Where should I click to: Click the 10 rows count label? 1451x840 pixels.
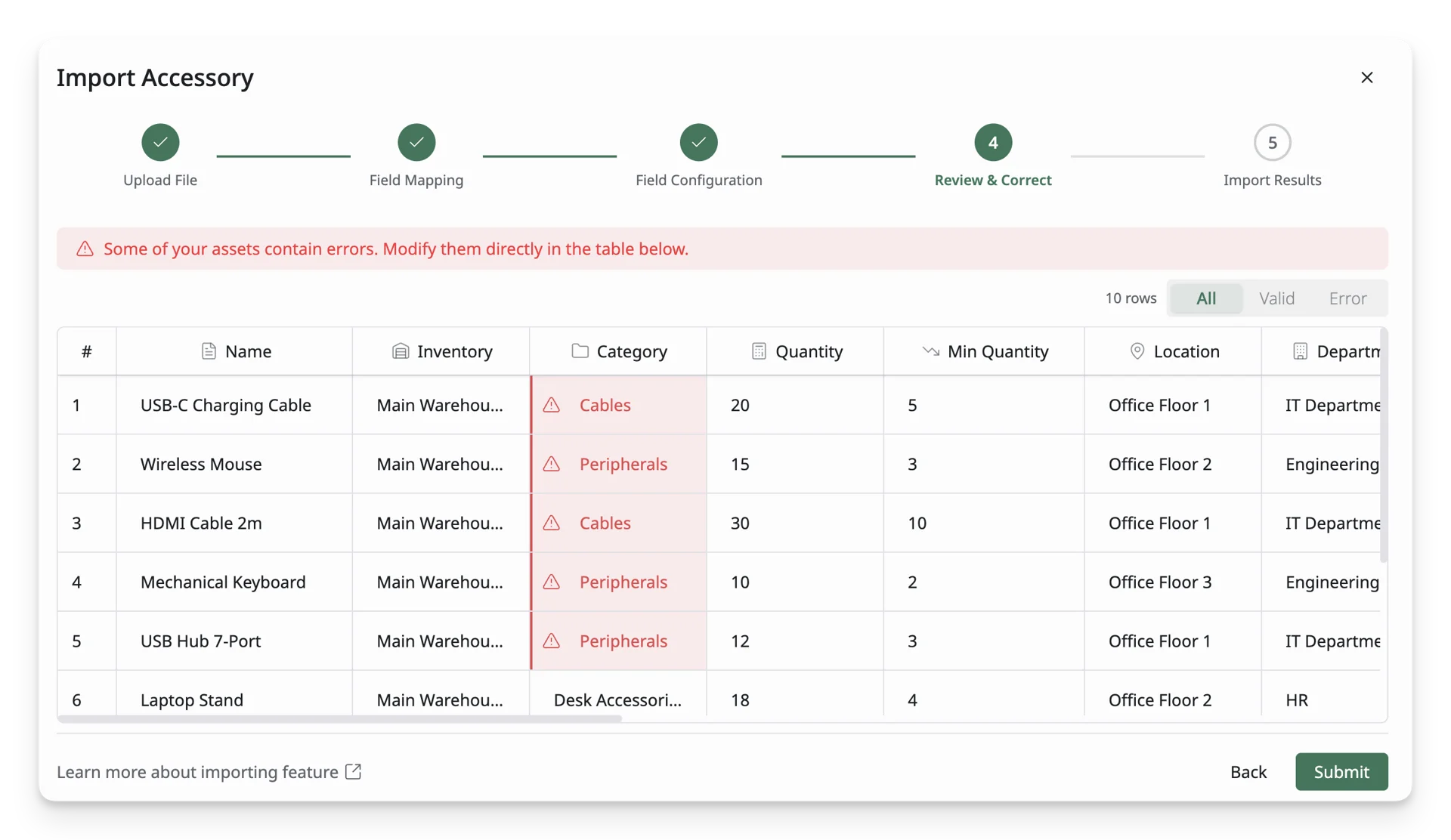[1131, 298]
